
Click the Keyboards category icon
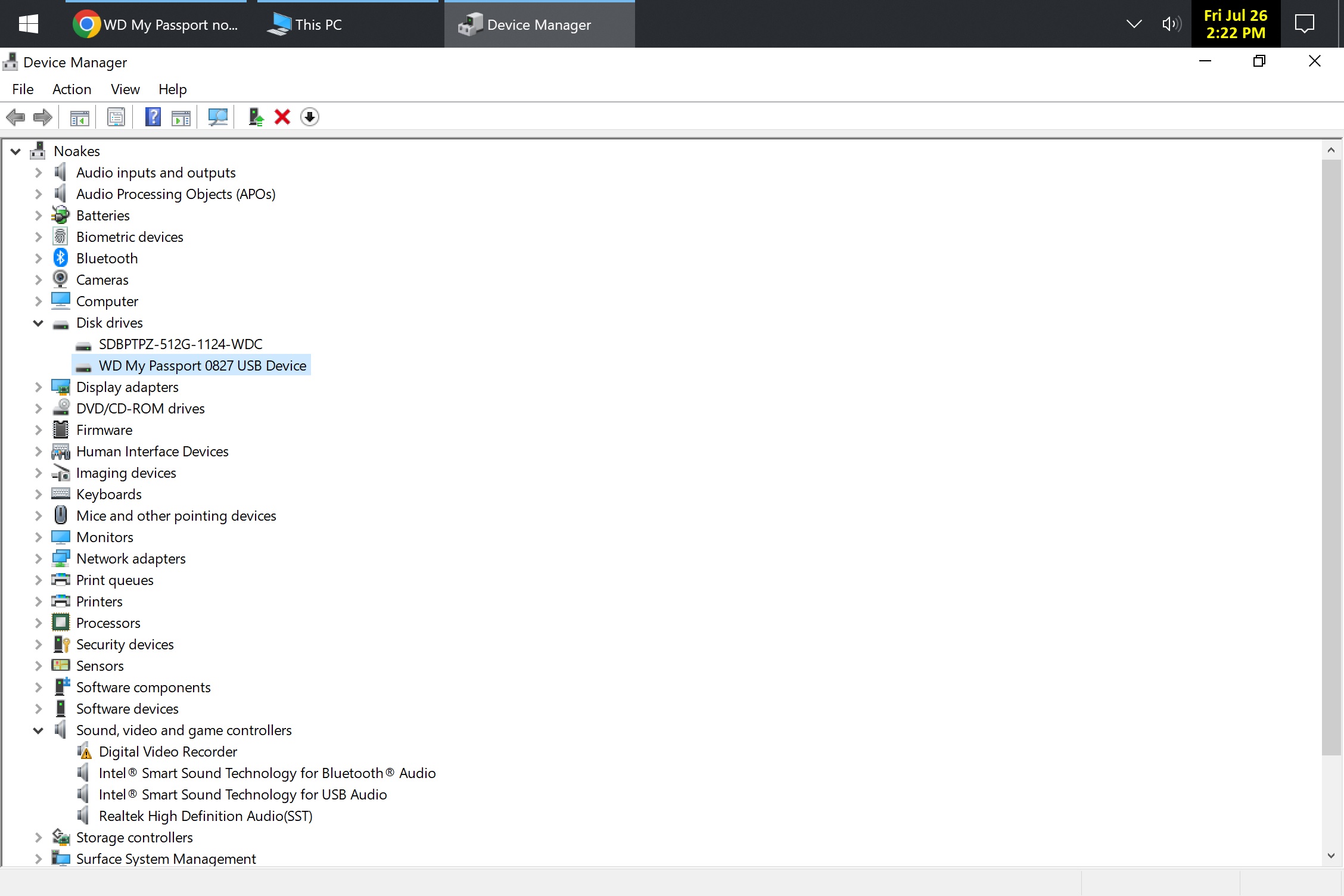pos(61,494)
